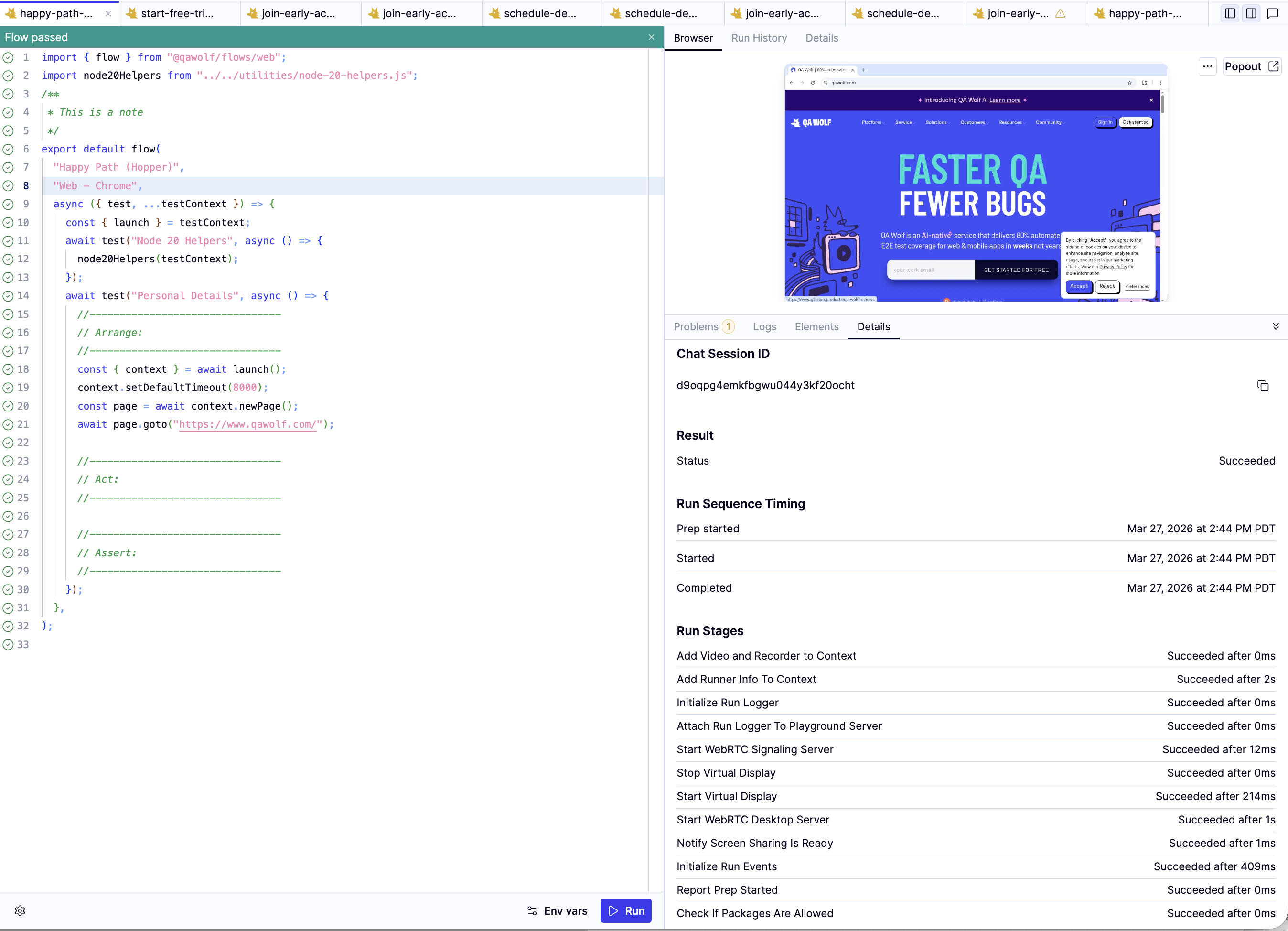
Task: Open the Logs tab
Action: tap(764, 326)
